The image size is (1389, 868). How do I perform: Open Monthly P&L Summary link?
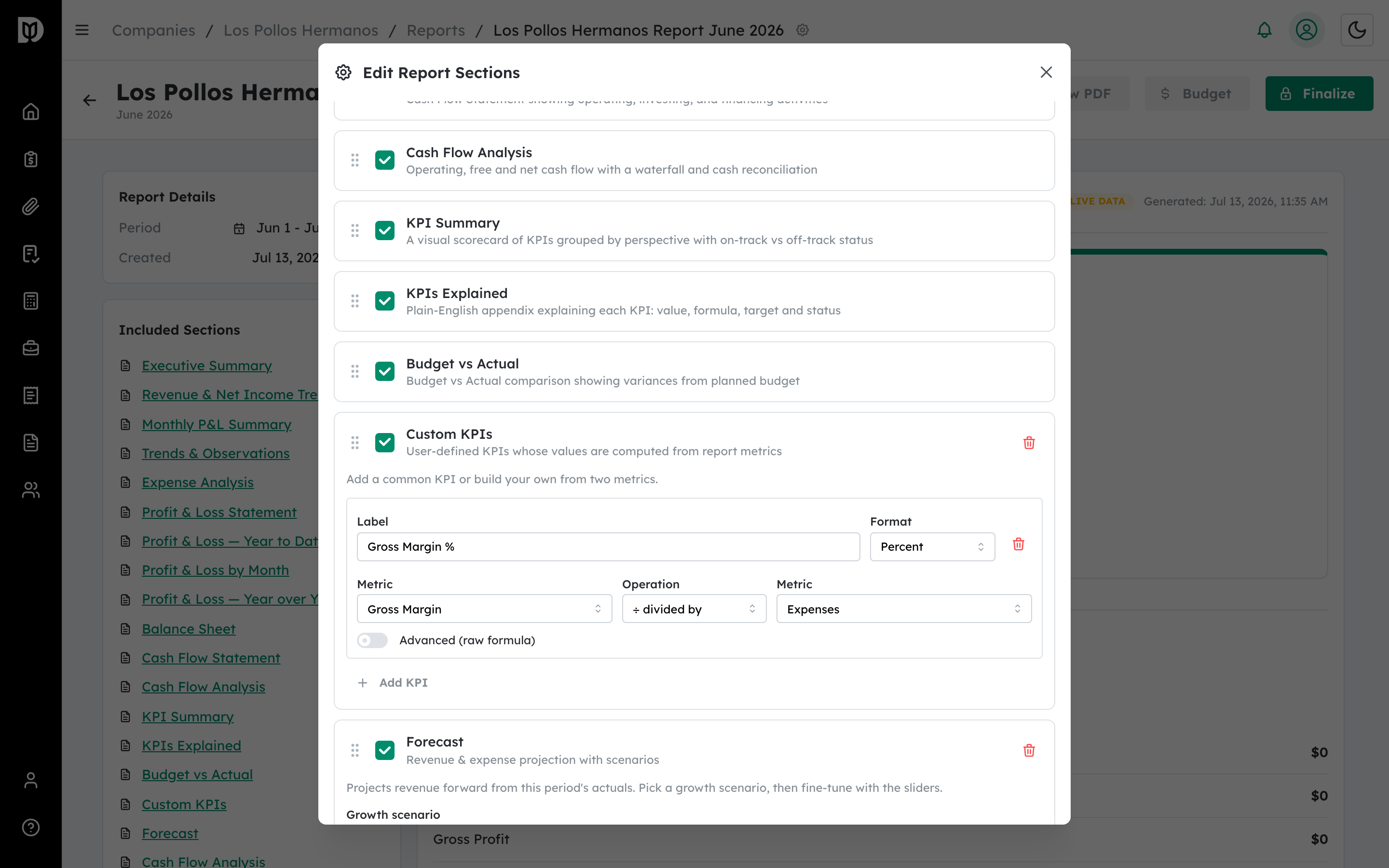click(217, 424)
